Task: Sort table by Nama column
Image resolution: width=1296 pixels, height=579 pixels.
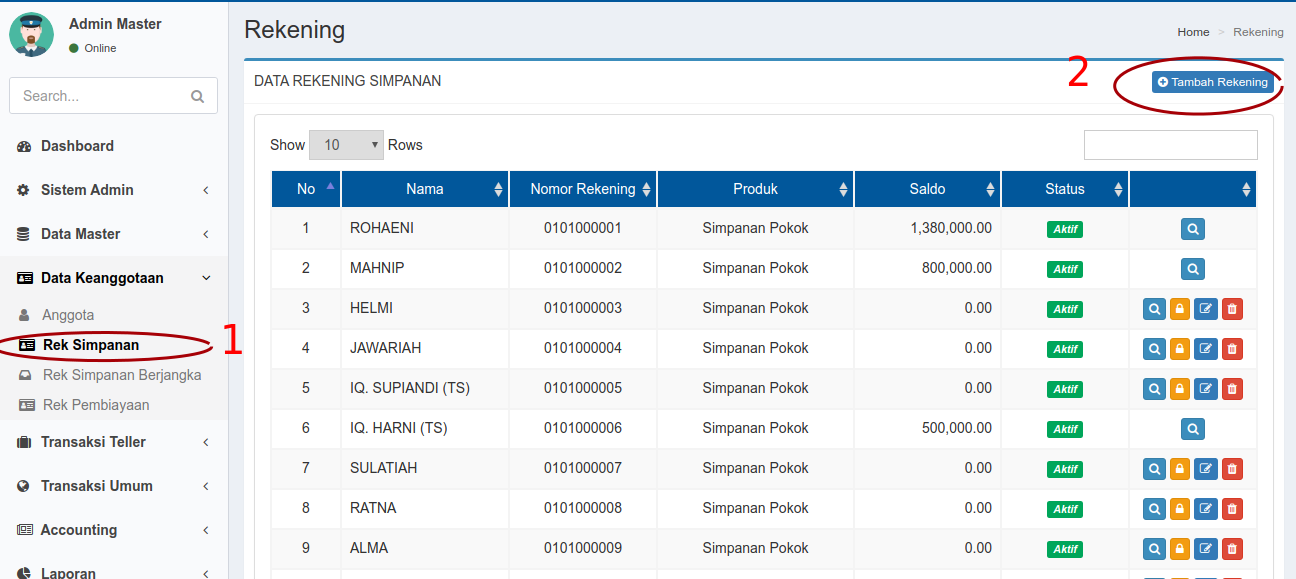Action: [425, 189]
